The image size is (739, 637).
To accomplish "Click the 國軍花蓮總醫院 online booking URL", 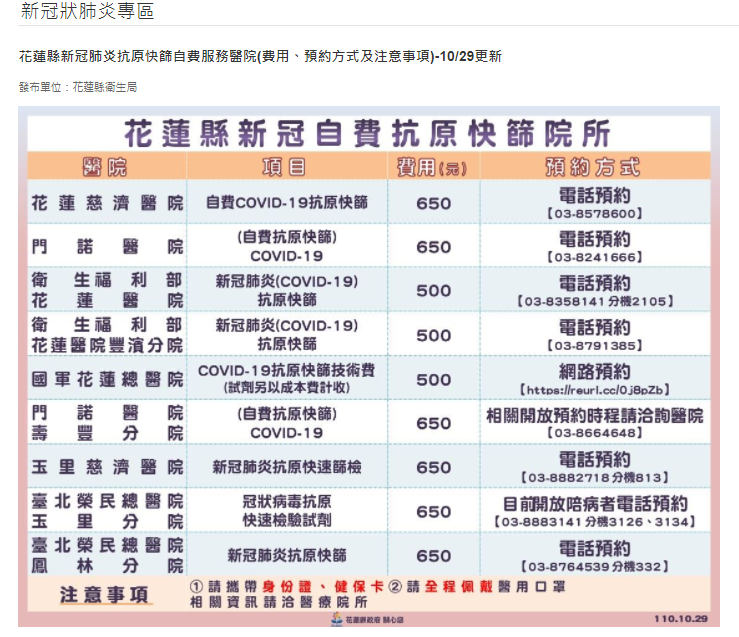I will 594,389.
